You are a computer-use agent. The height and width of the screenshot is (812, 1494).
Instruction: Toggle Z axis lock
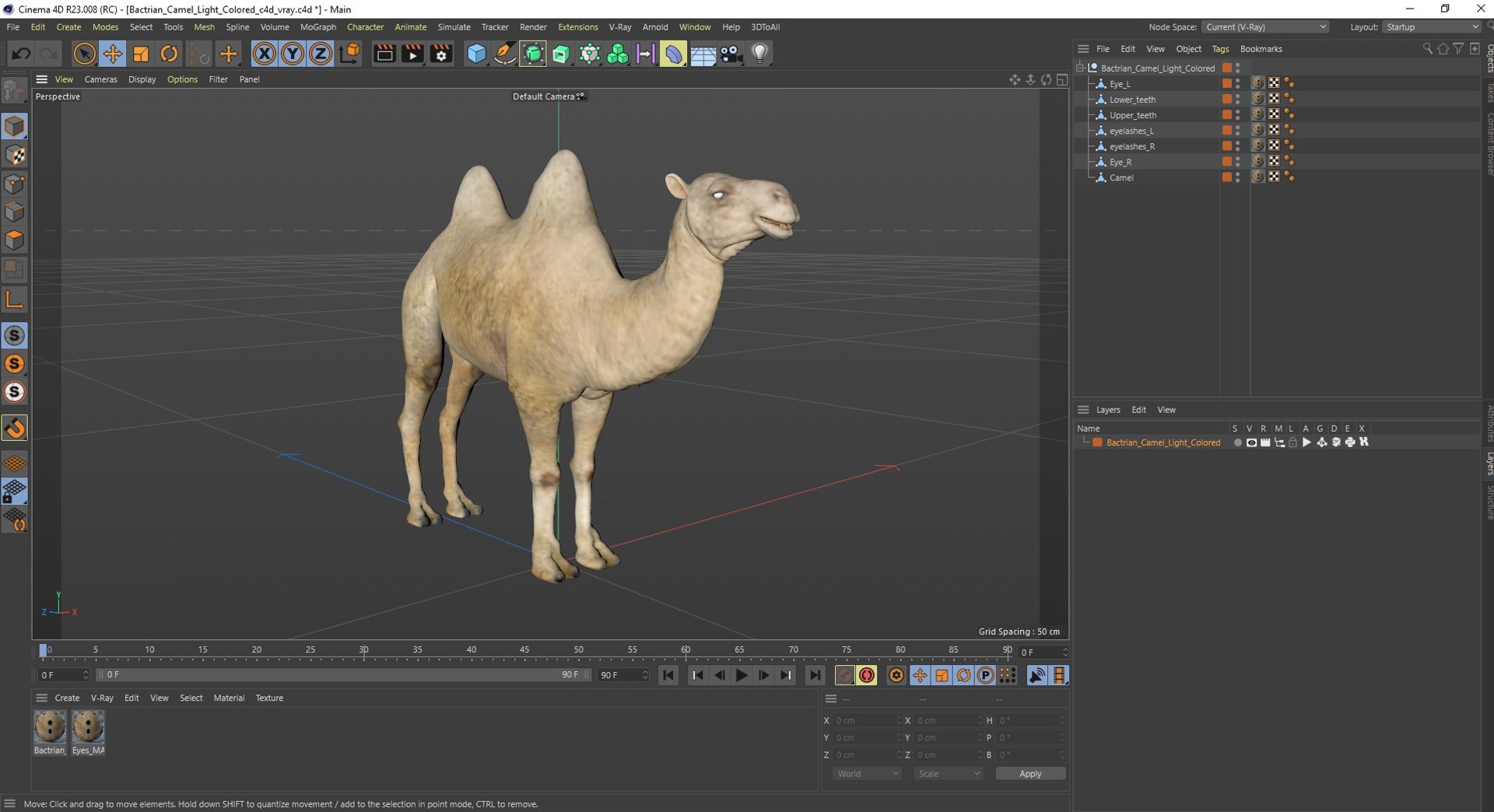[x=321, y=54]
